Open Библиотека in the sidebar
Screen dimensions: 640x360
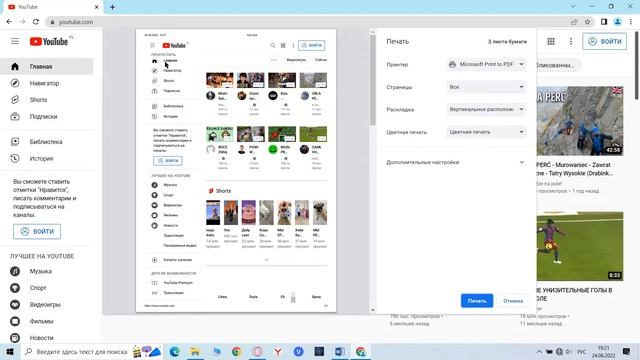click(47, 142)
